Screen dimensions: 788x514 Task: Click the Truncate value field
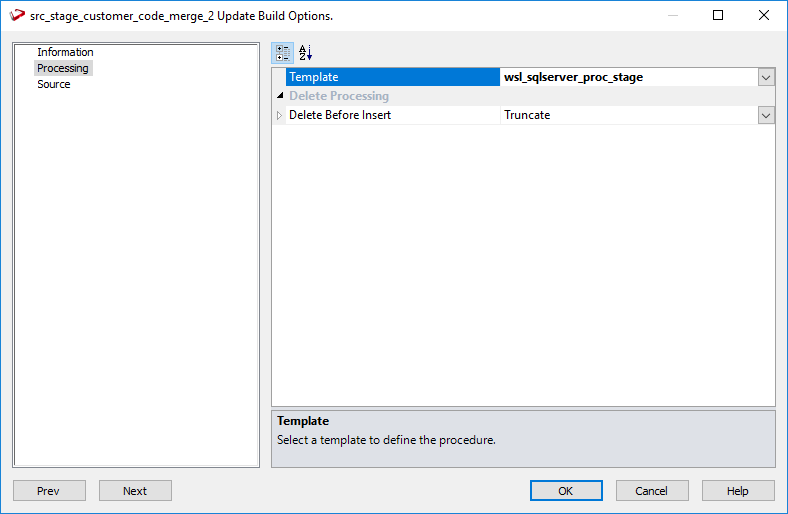click(x=527, y=115)
